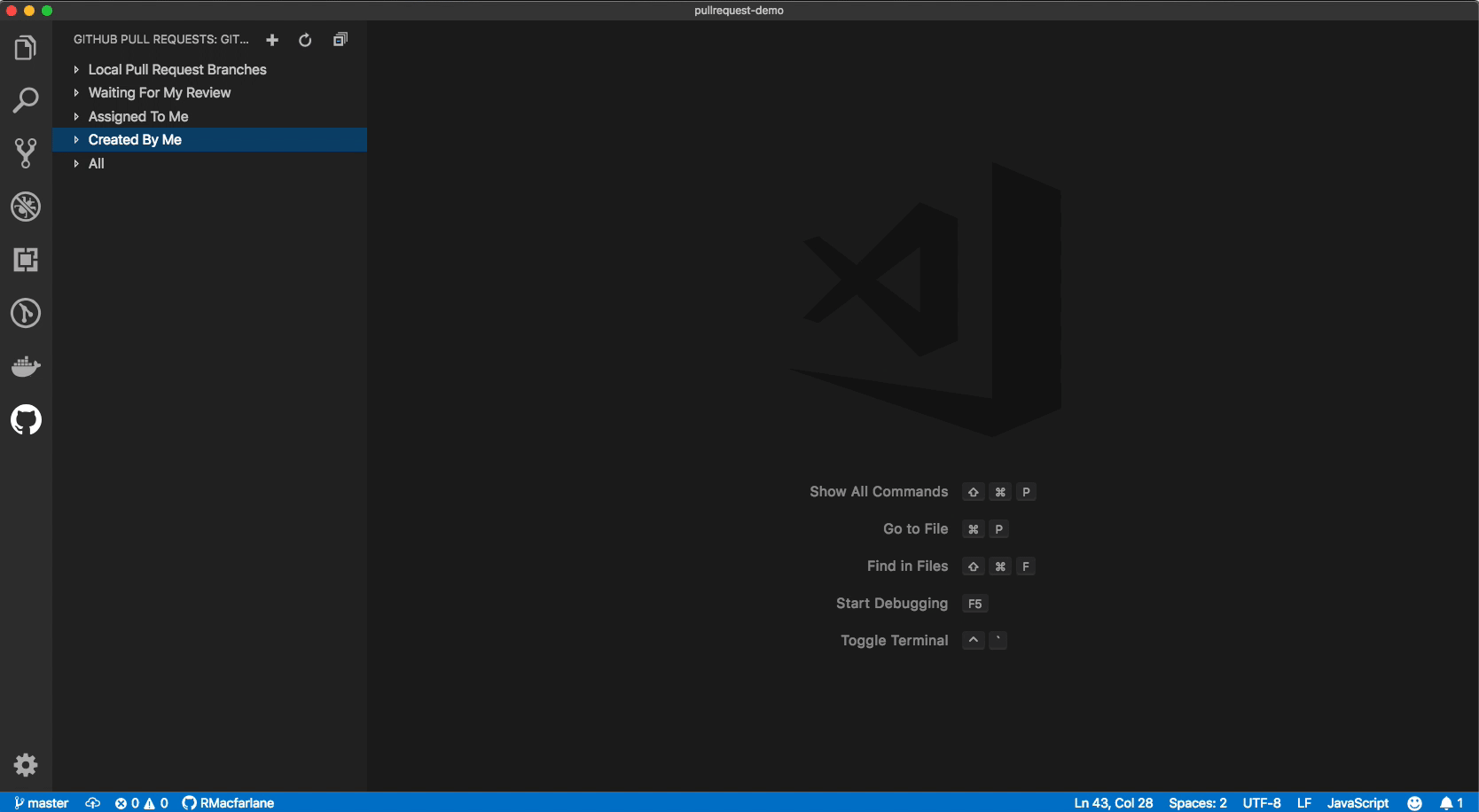Collapse all pull request groups
Screen dimensions: 1479x812
click(340, 40)
